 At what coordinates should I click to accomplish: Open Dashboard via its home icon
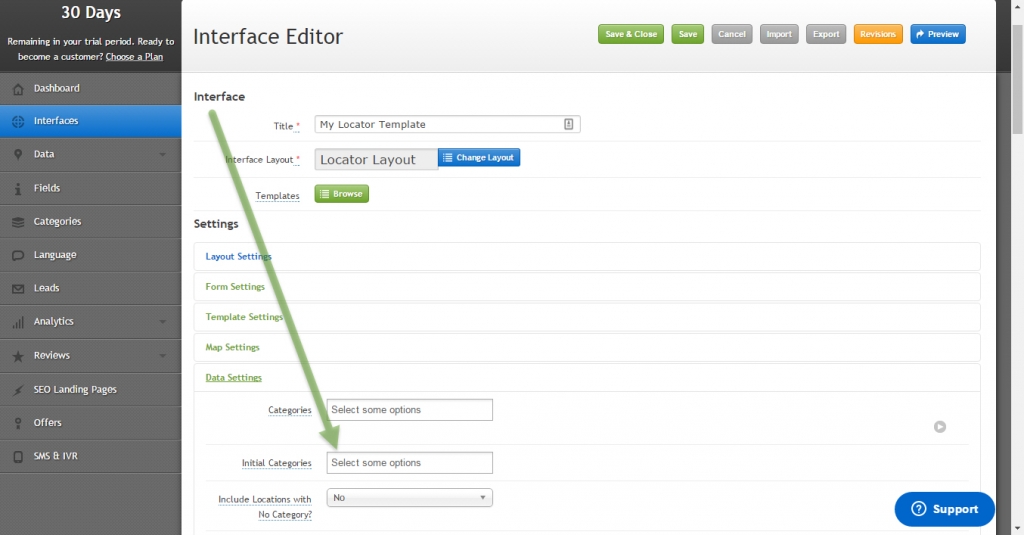coord(18,89)
